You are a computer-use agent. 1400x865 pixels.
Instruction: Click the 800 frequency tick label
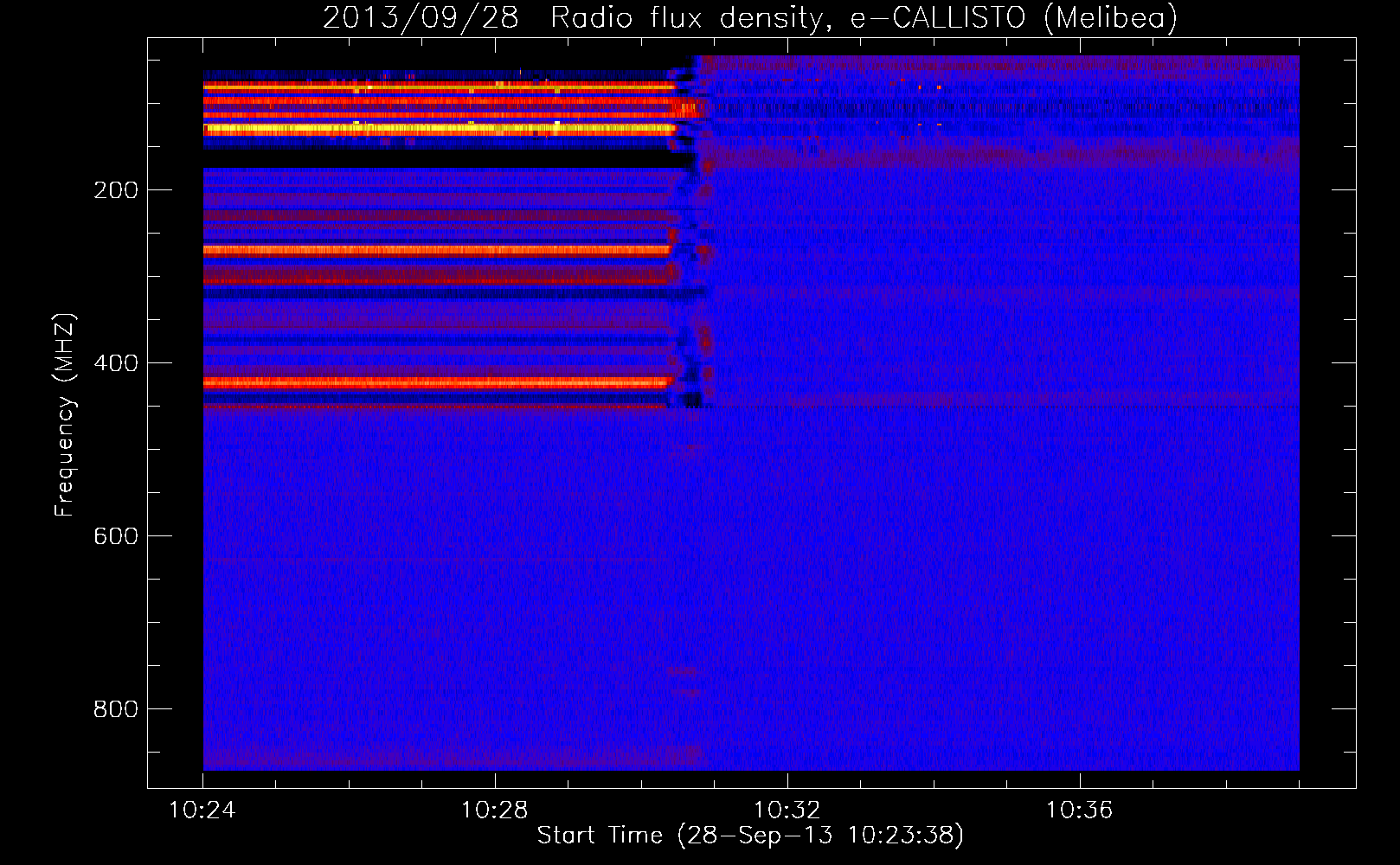click(x=116, y=709)
